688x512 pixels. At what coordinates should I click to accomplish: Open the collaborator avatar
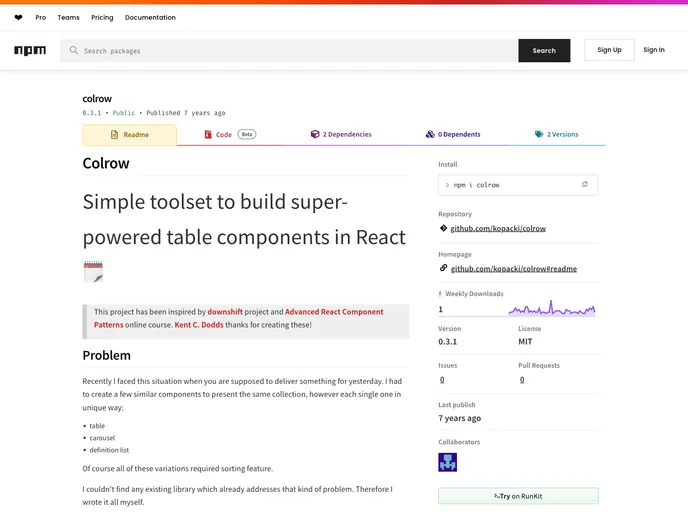pyautogui.click(x=447, y=462)
